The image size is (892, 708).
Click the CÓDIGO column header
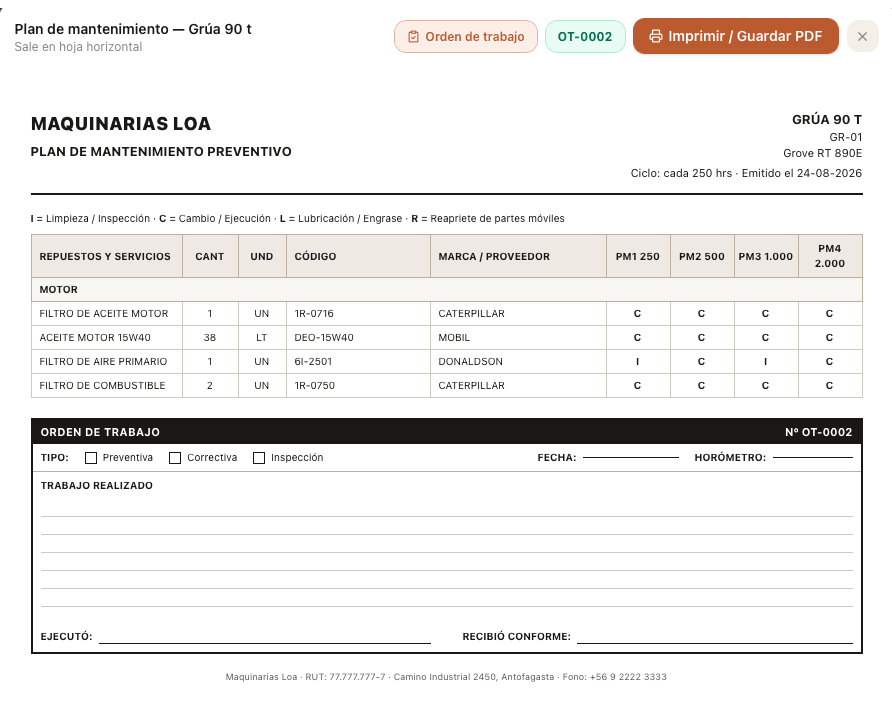coord(358,256)
